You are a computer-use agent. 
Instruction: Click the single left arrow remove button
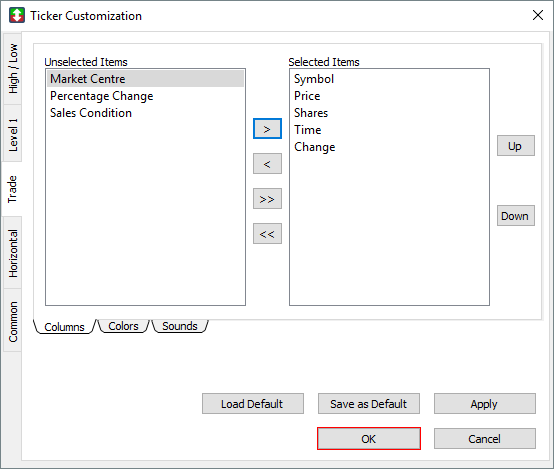267,164
